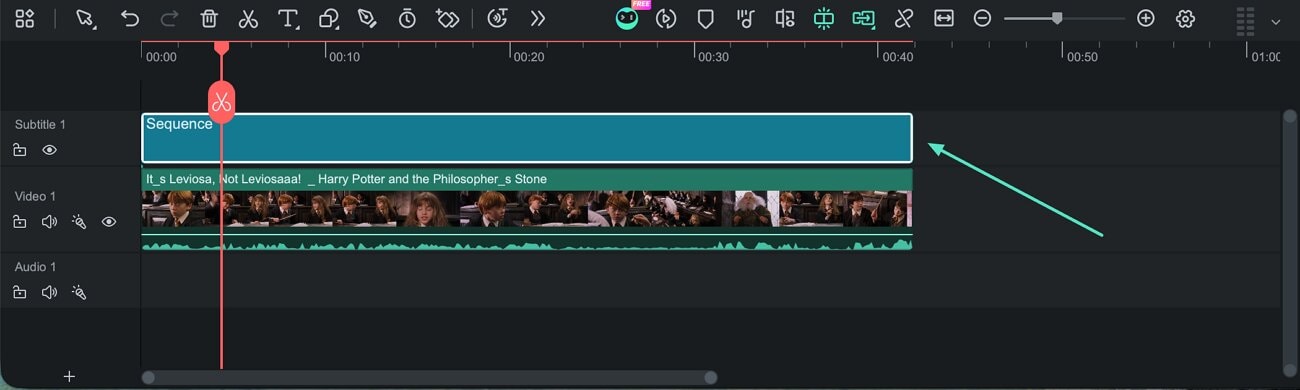
Task: Toggle timeline snapping green icon
Action: pos(824,18)
